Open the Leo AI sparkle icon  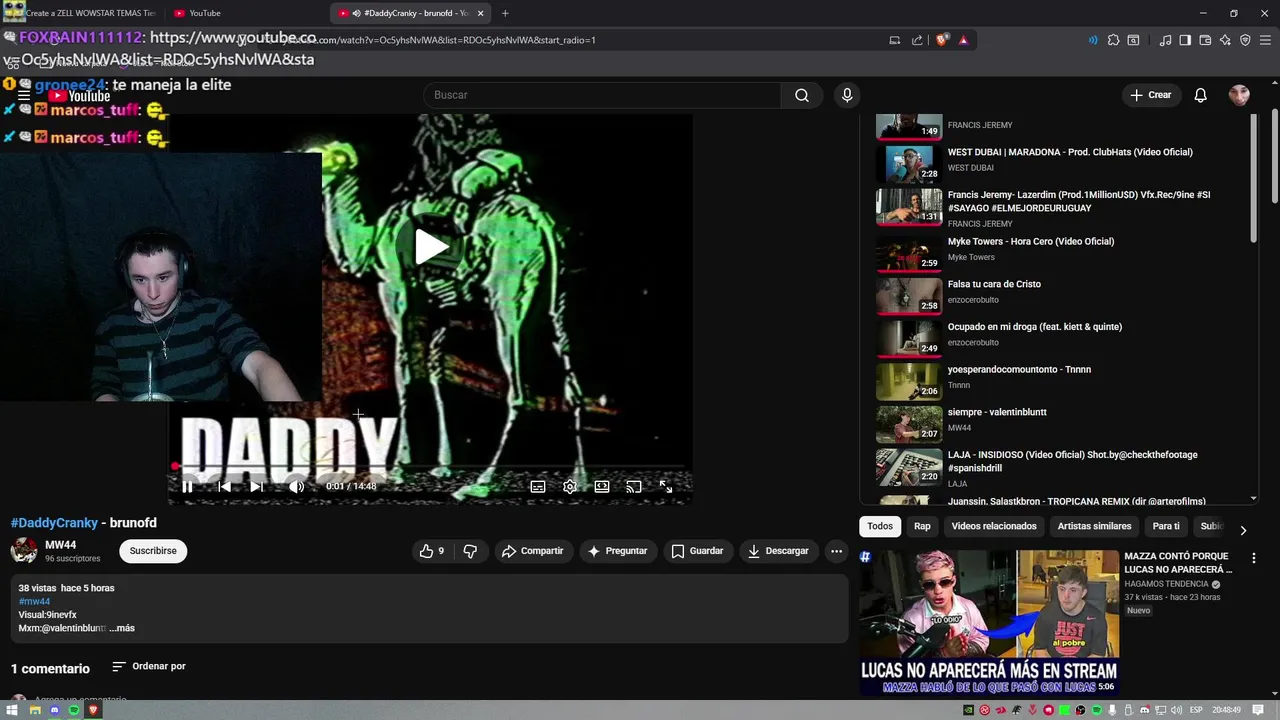point(1225,40)
